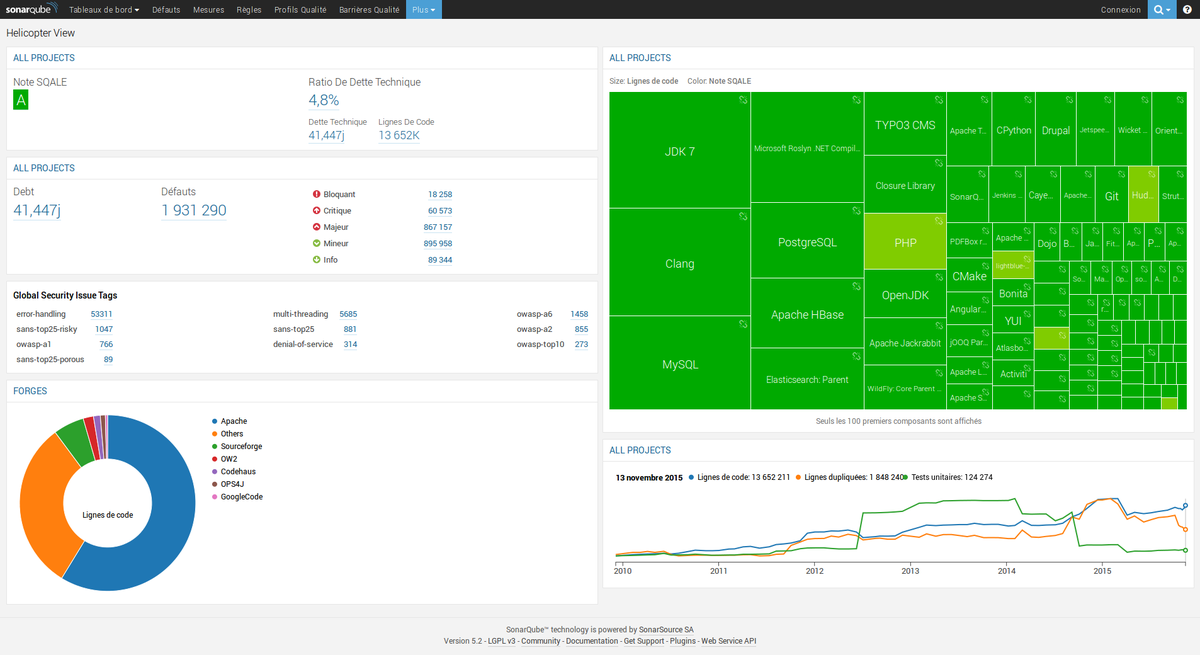Image resolution: width=1200 pixels, height=655 pixels.
Task: Select the GoogleCode legend entry
Action: coord(237,497)
